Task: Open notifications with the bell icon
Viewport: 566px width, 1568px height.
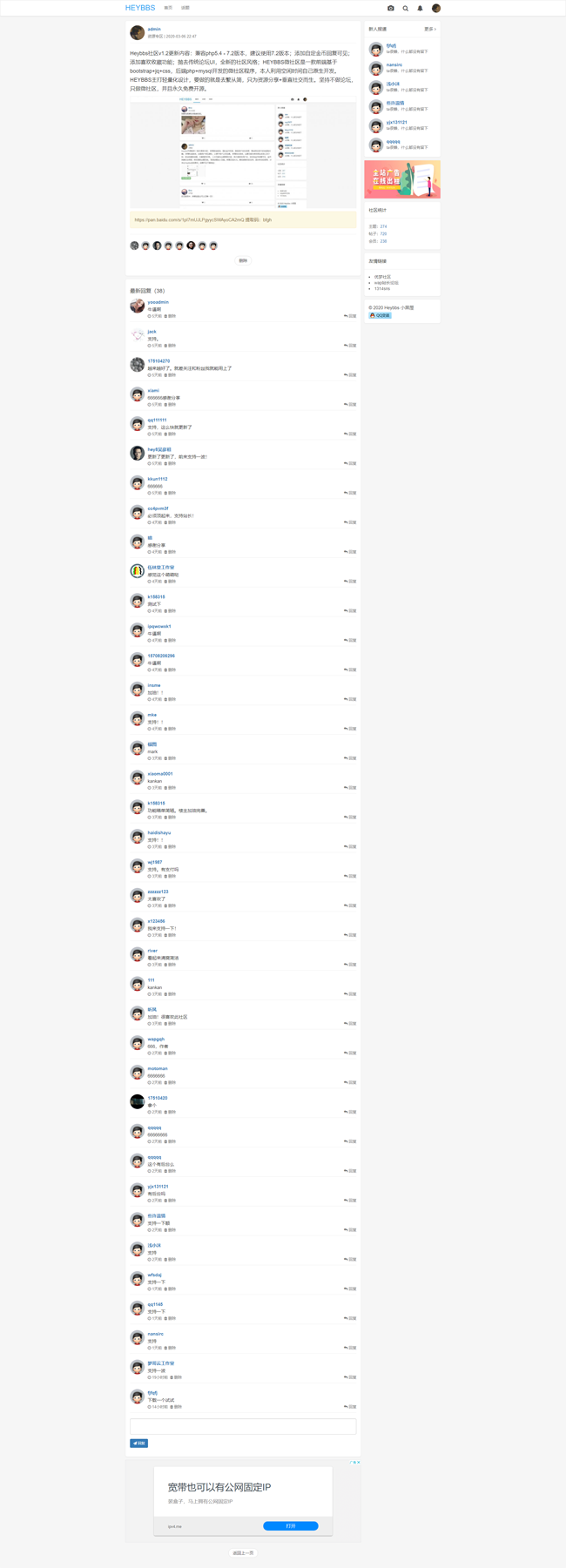Action: [420, 8]
